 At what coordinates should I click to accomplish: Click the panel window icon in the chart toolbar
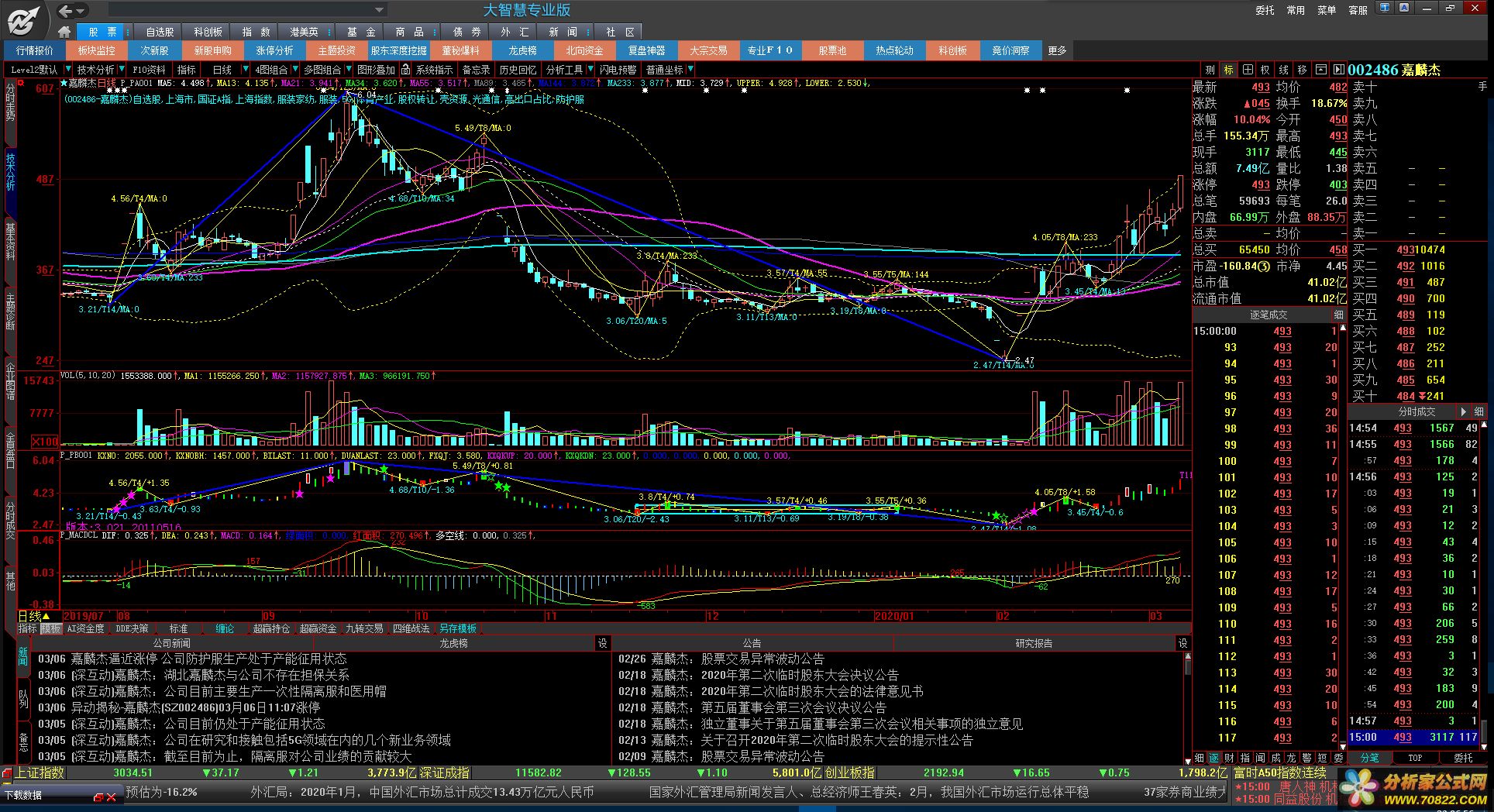point(1320,70)
